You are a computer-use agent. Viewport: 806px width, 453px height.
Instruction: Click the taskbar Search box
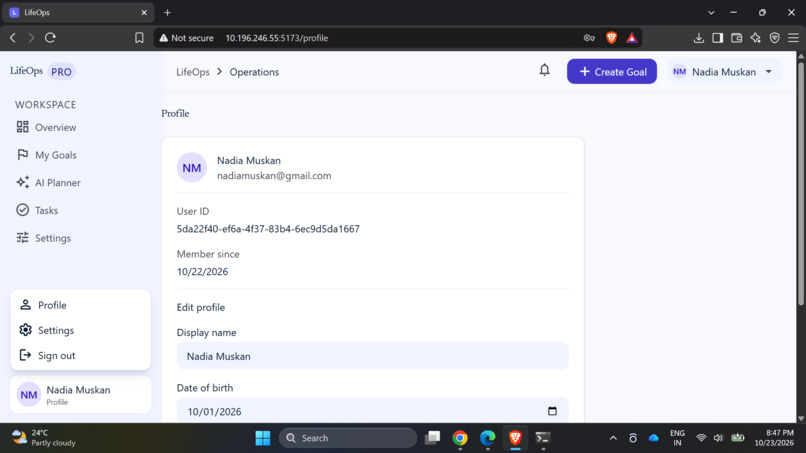(348, 438)
